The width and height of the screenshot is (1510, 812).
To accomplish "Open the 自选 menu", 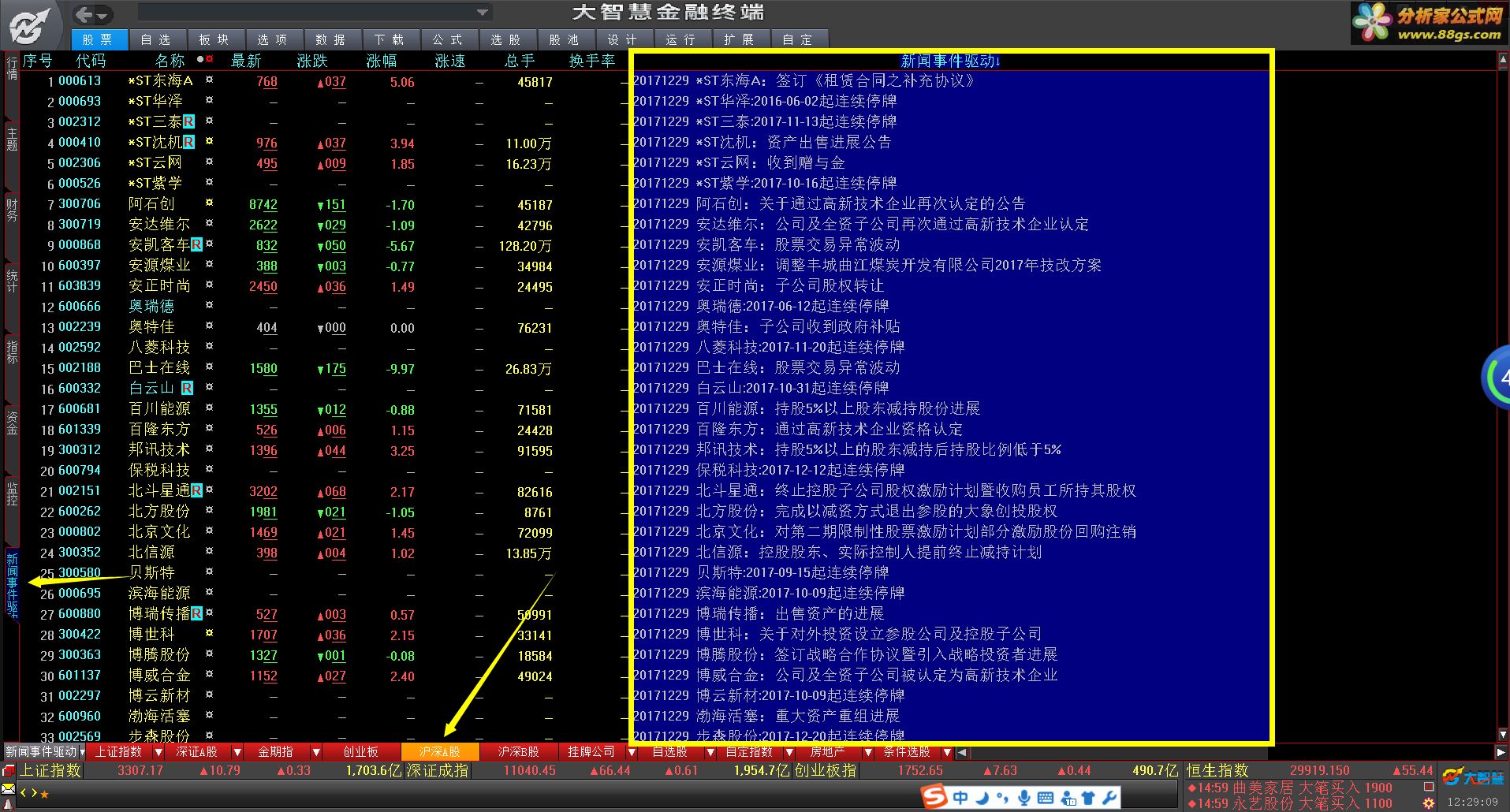I will pyautogui.click(x=156, y=39).
